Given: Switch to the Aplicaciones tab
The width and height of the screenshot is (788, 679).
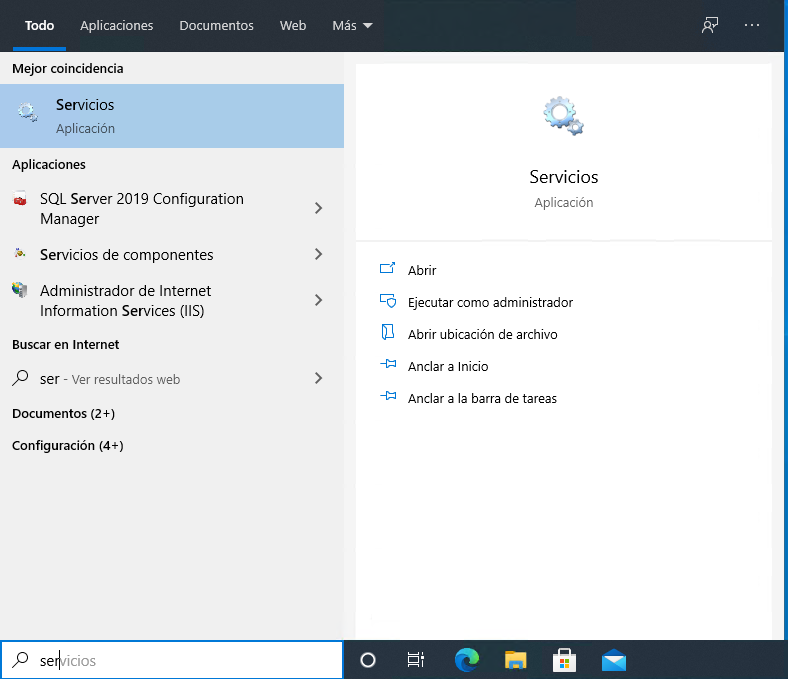Looking at the screenshot, I should click(117, 25).
